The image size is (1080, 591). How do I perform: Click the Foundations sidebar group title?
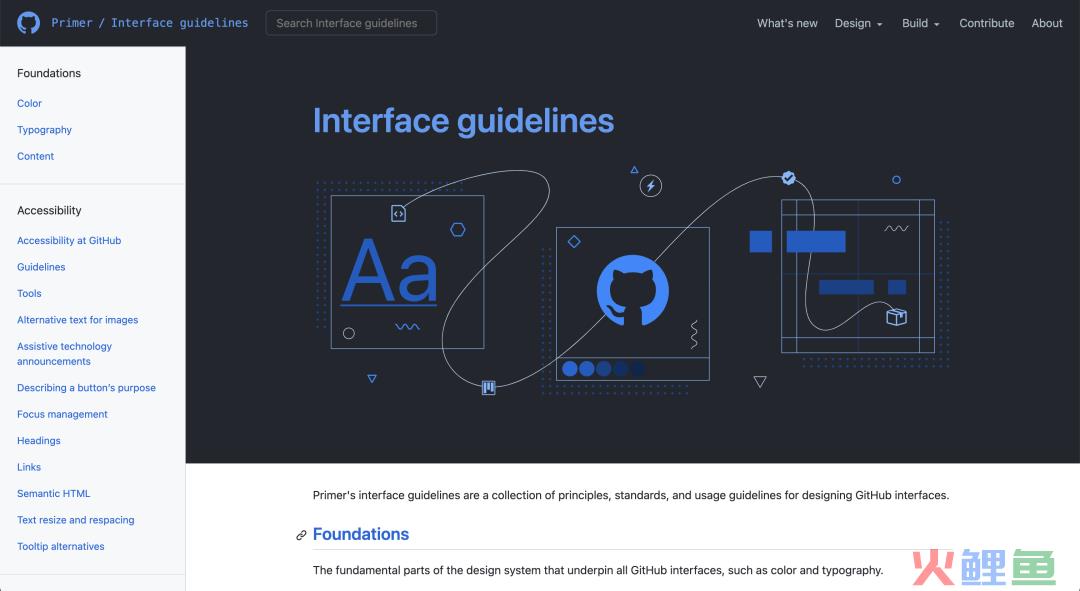(49, 73)
